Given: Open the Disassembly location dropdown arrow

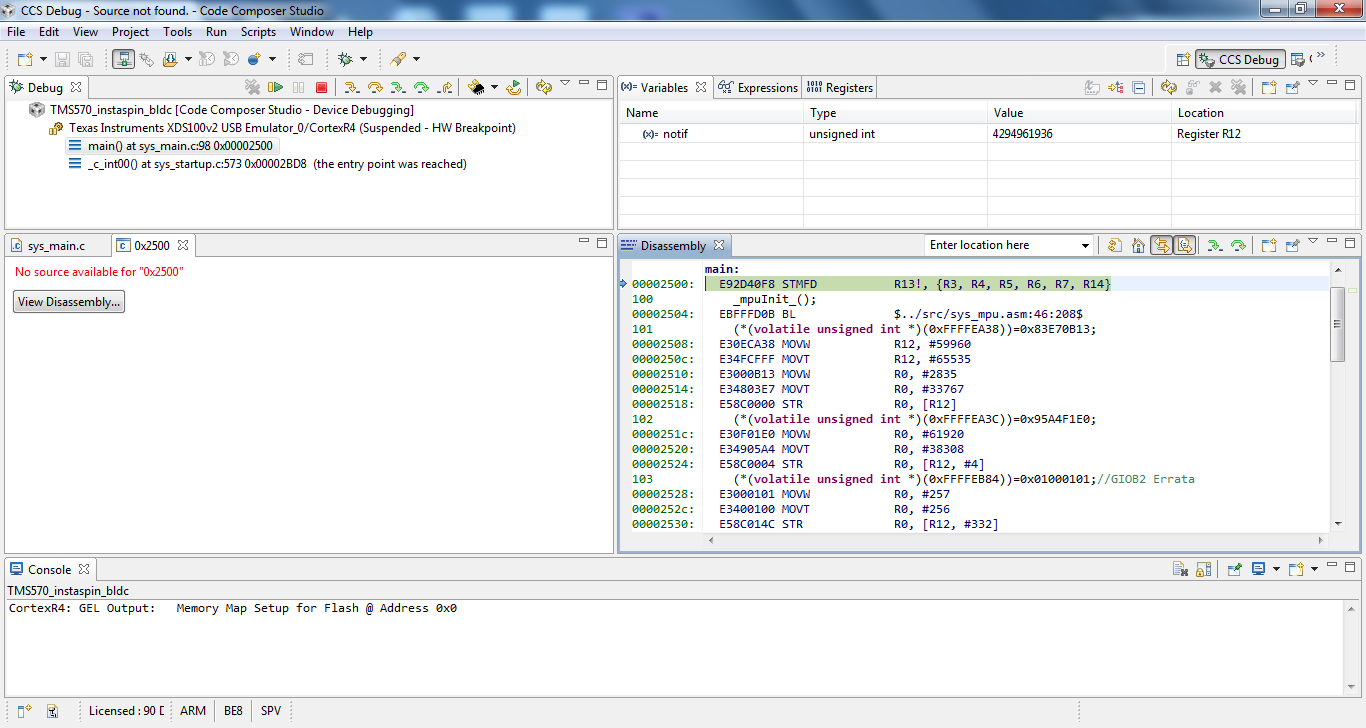Looking at the screenshot, I should click(x=1085, y=246).
